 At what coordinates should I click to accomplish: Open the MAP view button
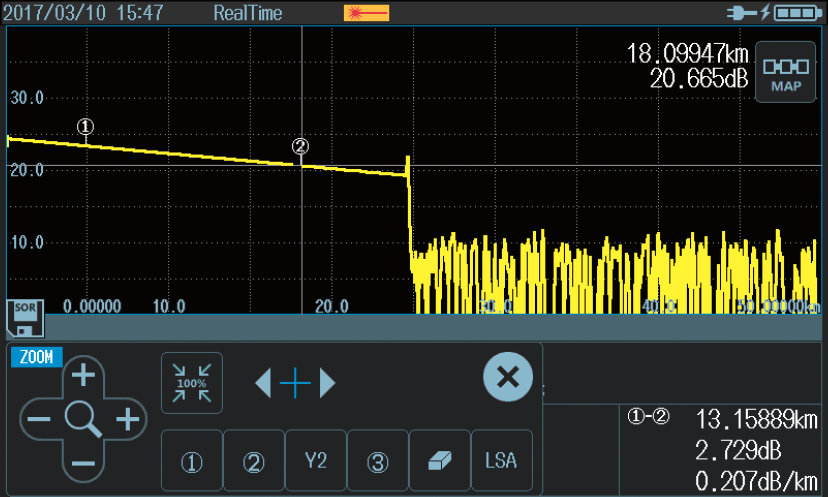(x=785, y=73)
